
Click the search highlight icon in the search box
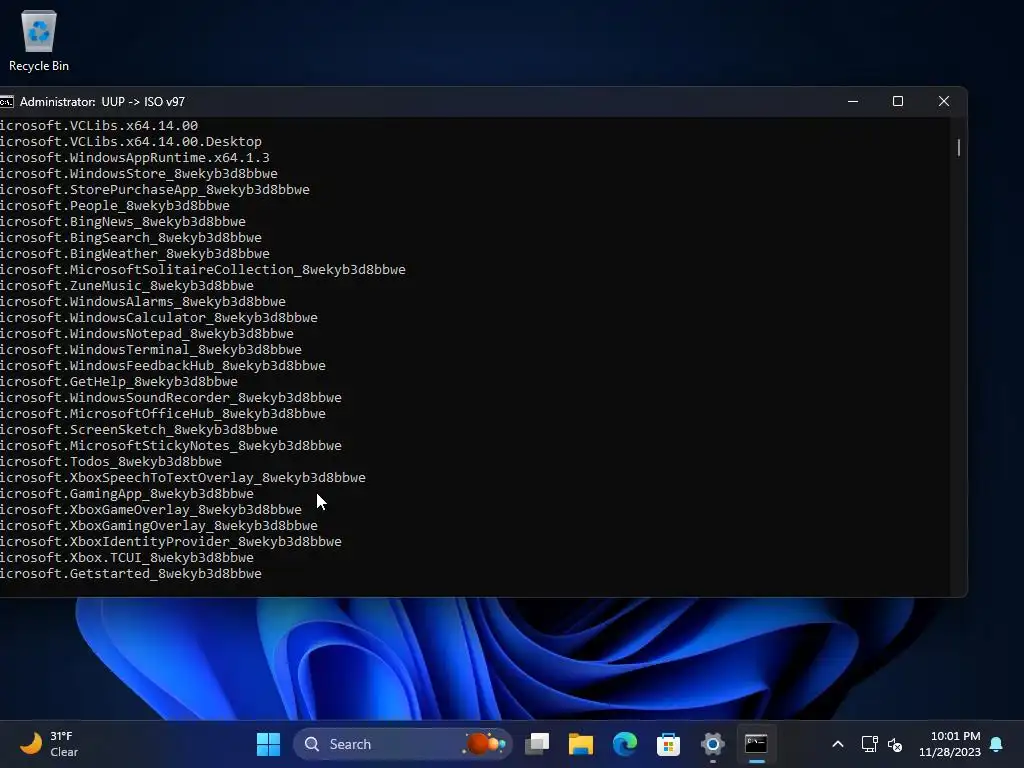[485, 744]
